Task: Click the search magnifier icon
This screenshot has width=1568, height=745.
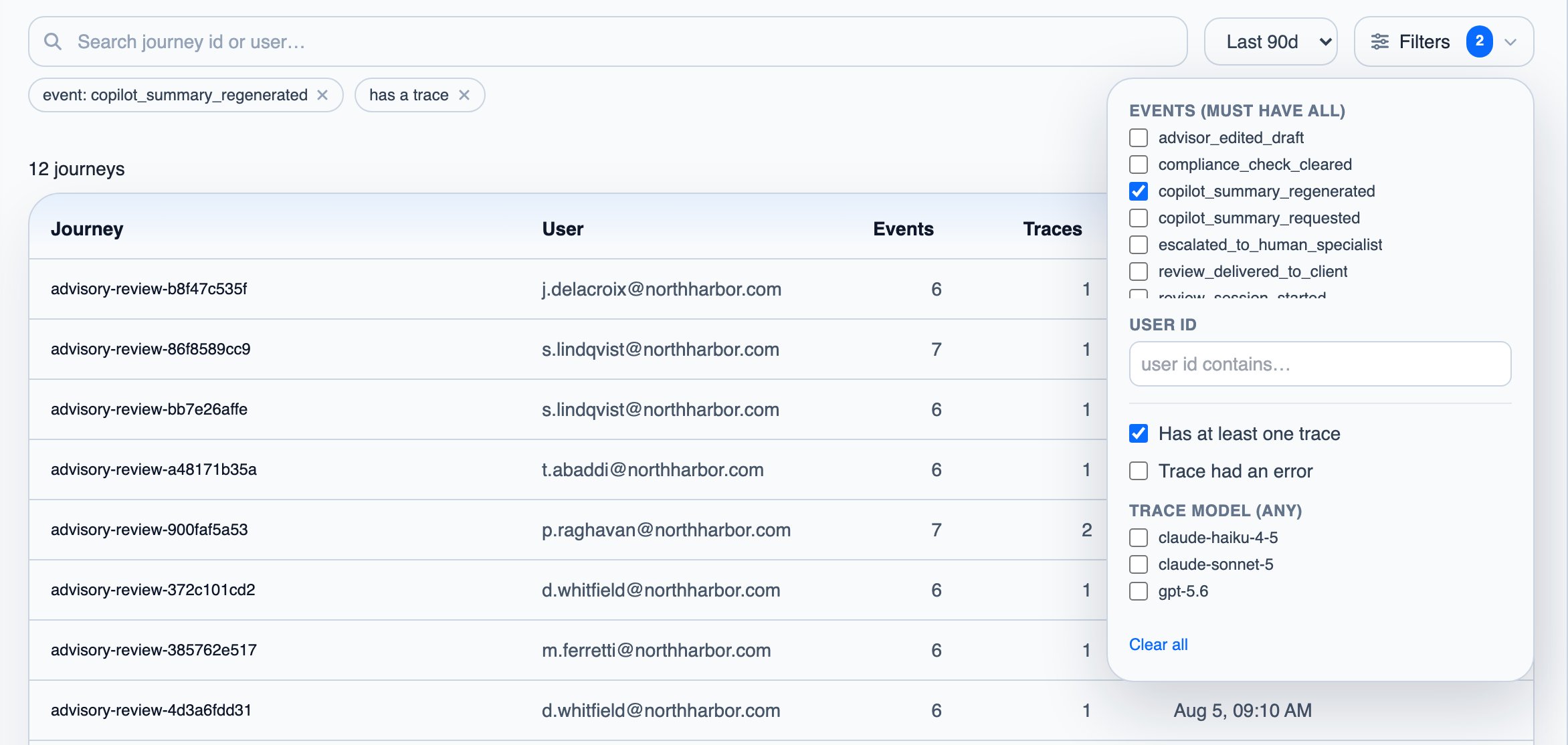Action: pyautogui.click(x=53, y=41)
